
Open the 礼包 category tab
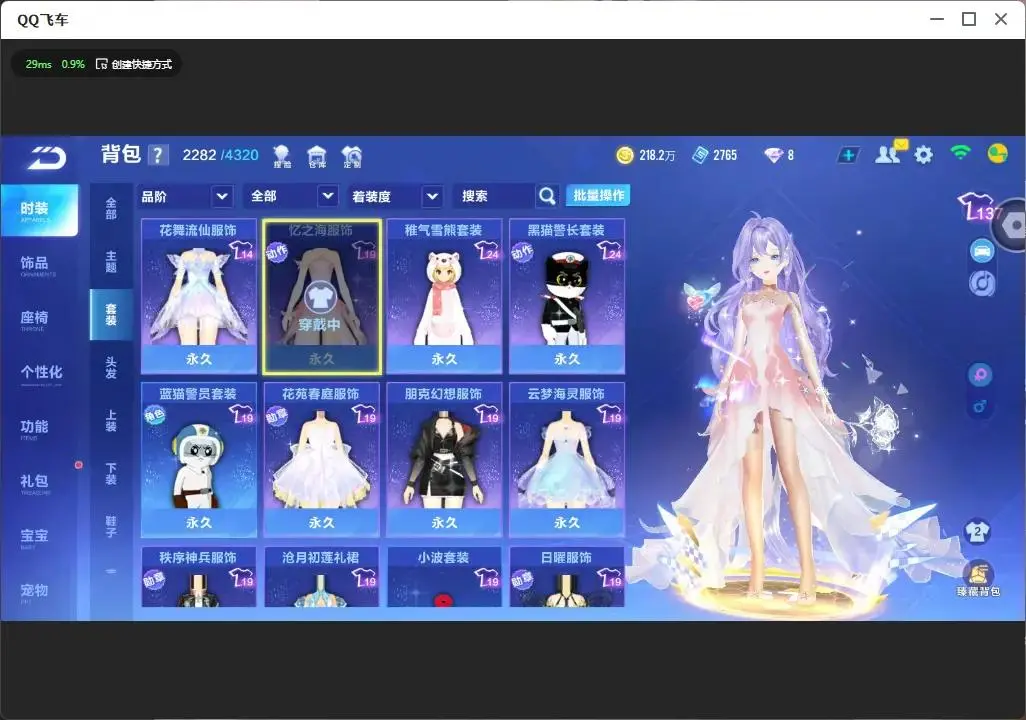click(35, 482)
